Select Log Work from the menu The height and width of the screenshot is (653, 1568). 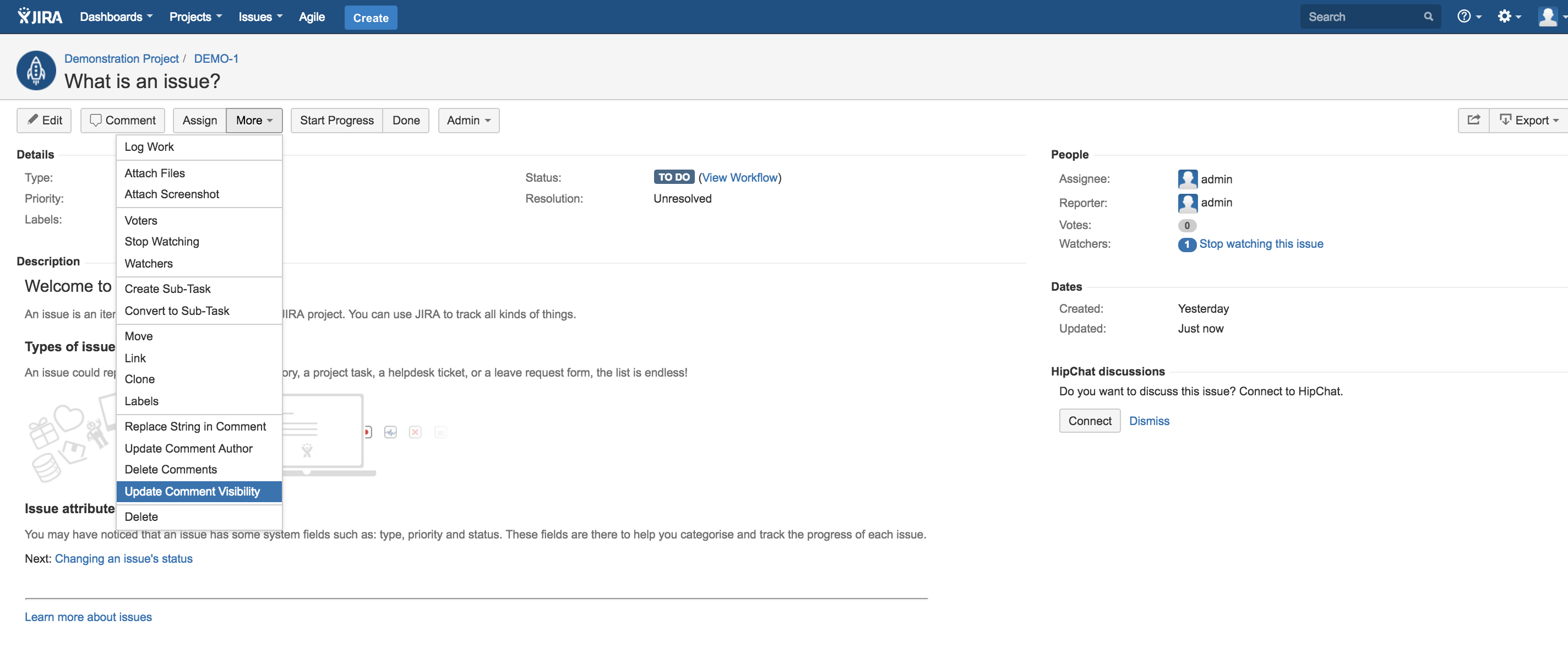199,146
